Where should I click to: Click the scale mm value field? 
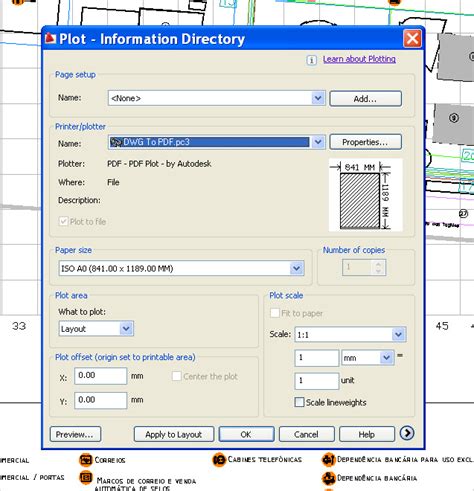tap(317, 358)
